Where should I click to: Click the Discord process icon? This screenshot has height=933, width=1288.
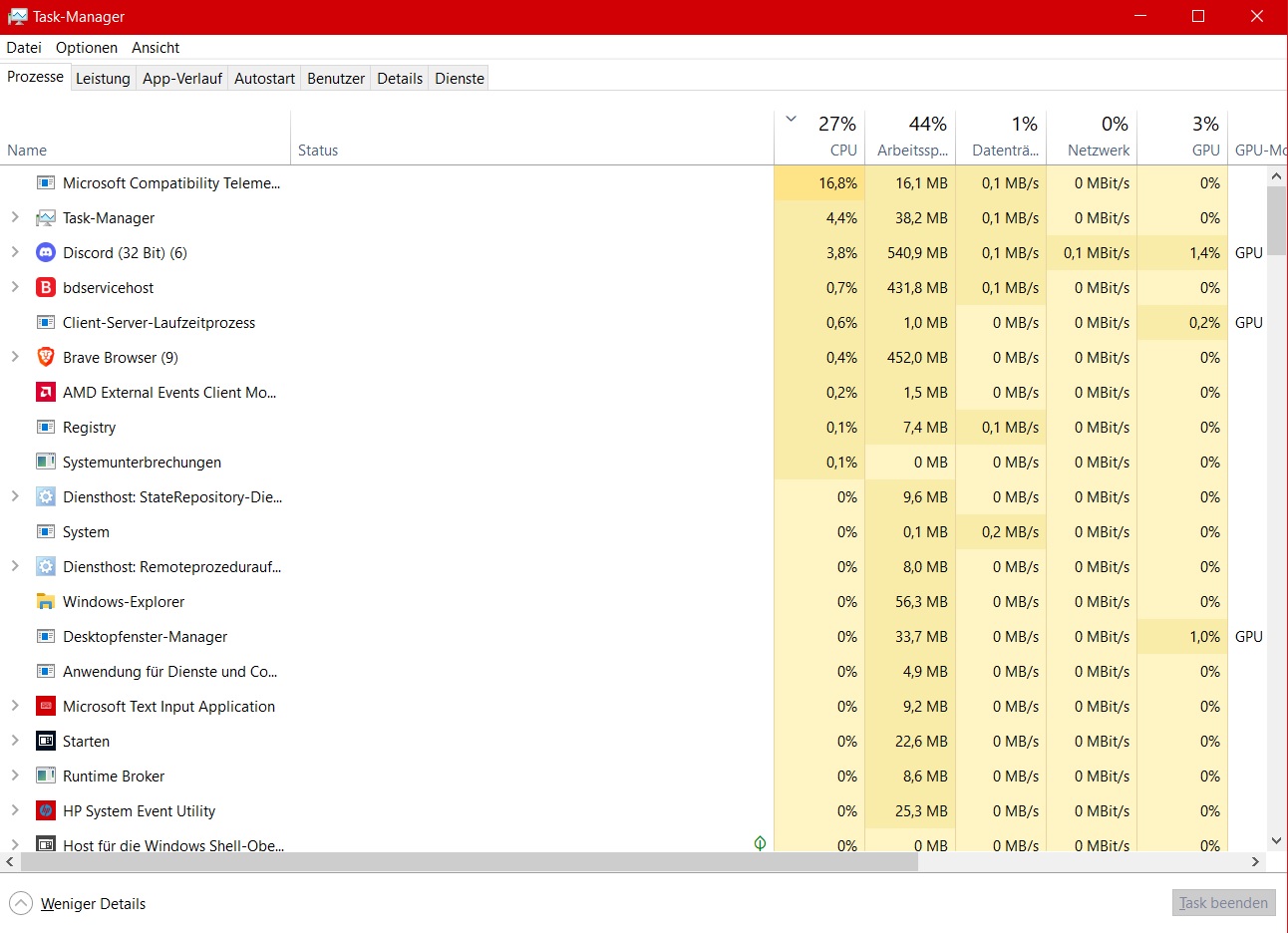46,253
